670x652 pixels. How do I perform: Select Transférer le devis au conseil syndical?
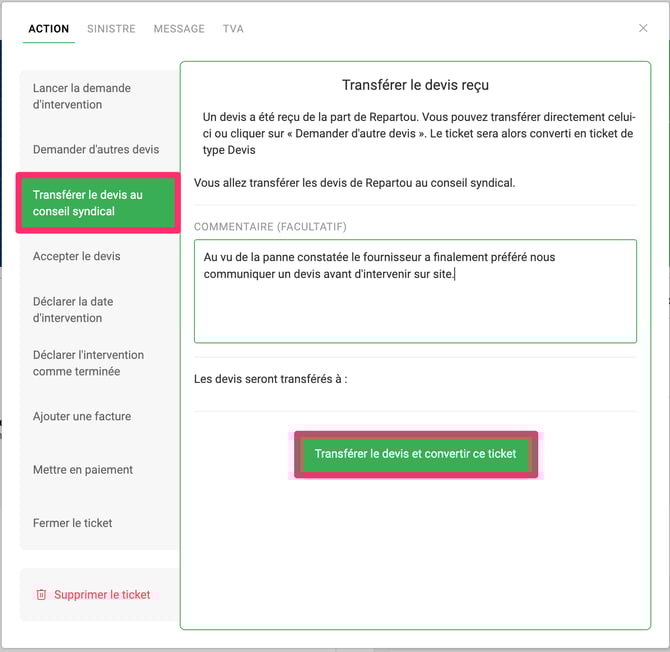point(98,203)
